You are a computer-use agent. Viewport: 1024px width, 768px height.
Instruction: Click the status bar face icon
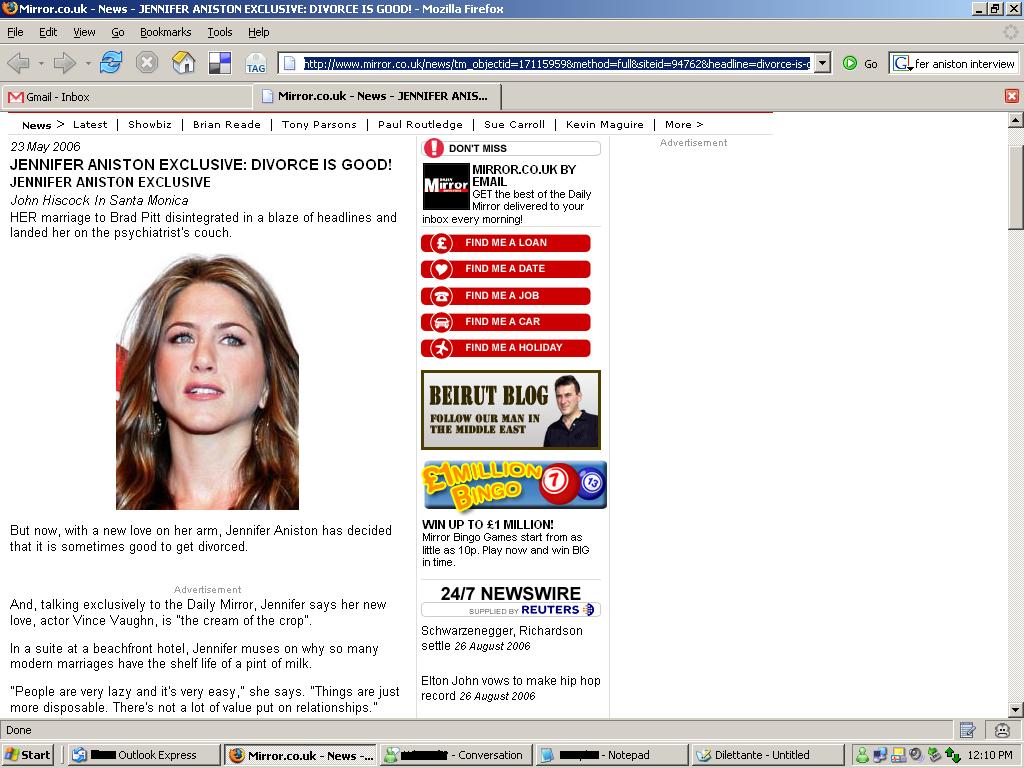click(x=1002, y=730)
